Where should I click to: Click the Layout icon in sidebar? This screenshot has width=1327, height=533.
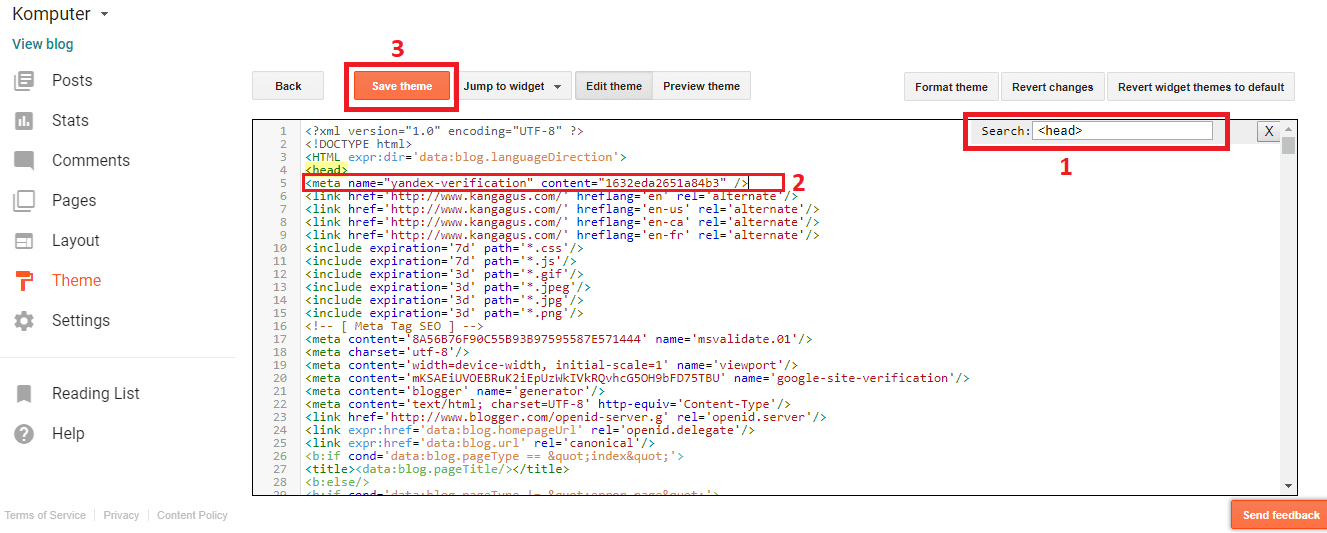(24, 240)
